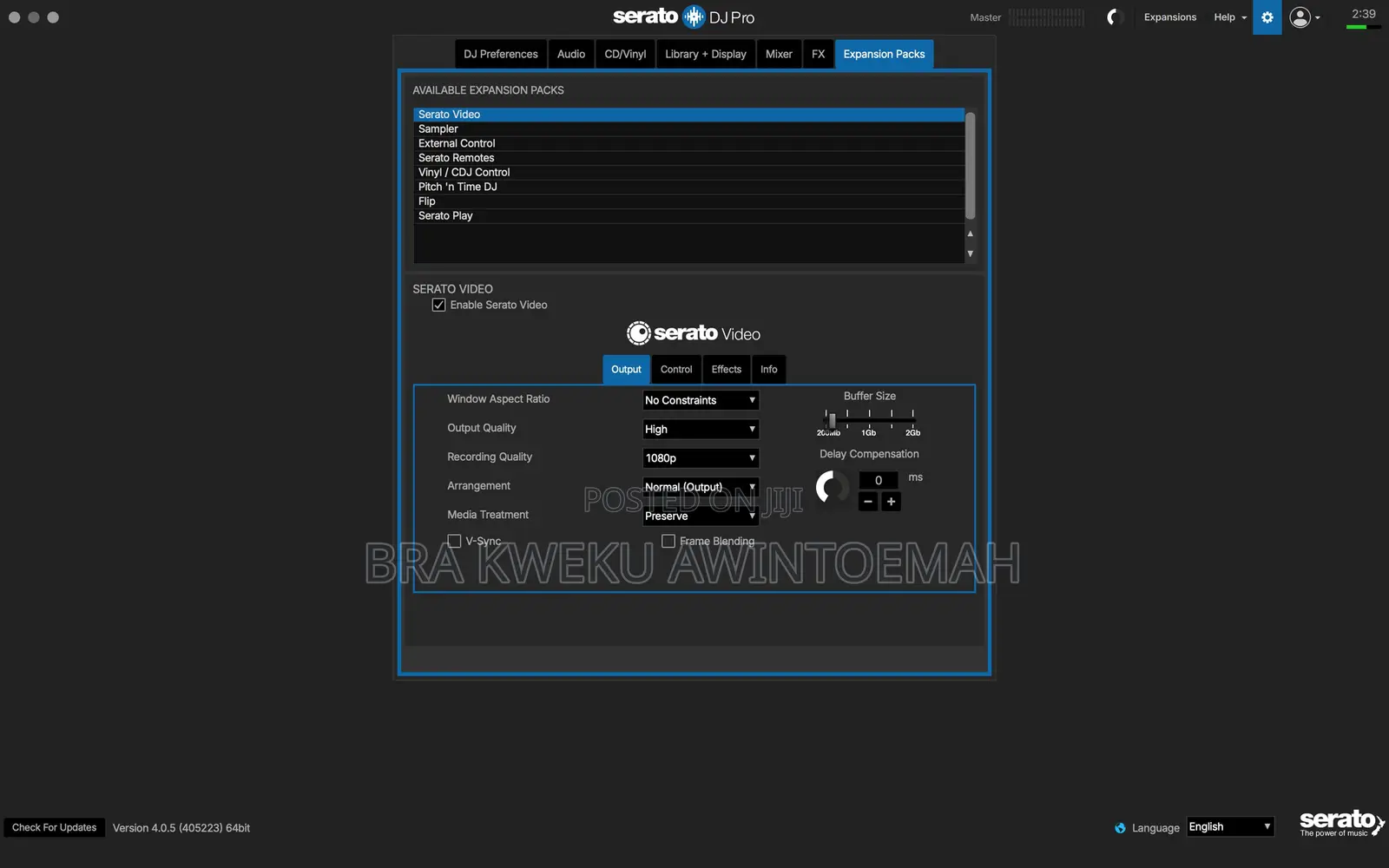Select Vinyl / CDJ Control pack
The image size is (1389, 868).
(688, 172)
